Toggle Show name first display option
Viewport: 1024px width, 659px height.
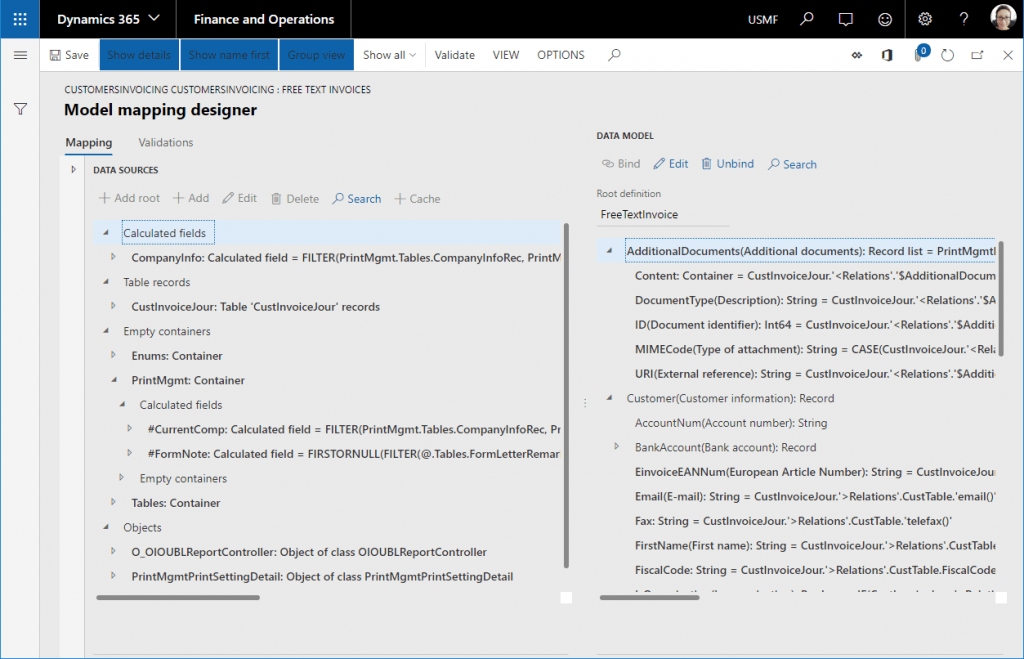point(228,55)
